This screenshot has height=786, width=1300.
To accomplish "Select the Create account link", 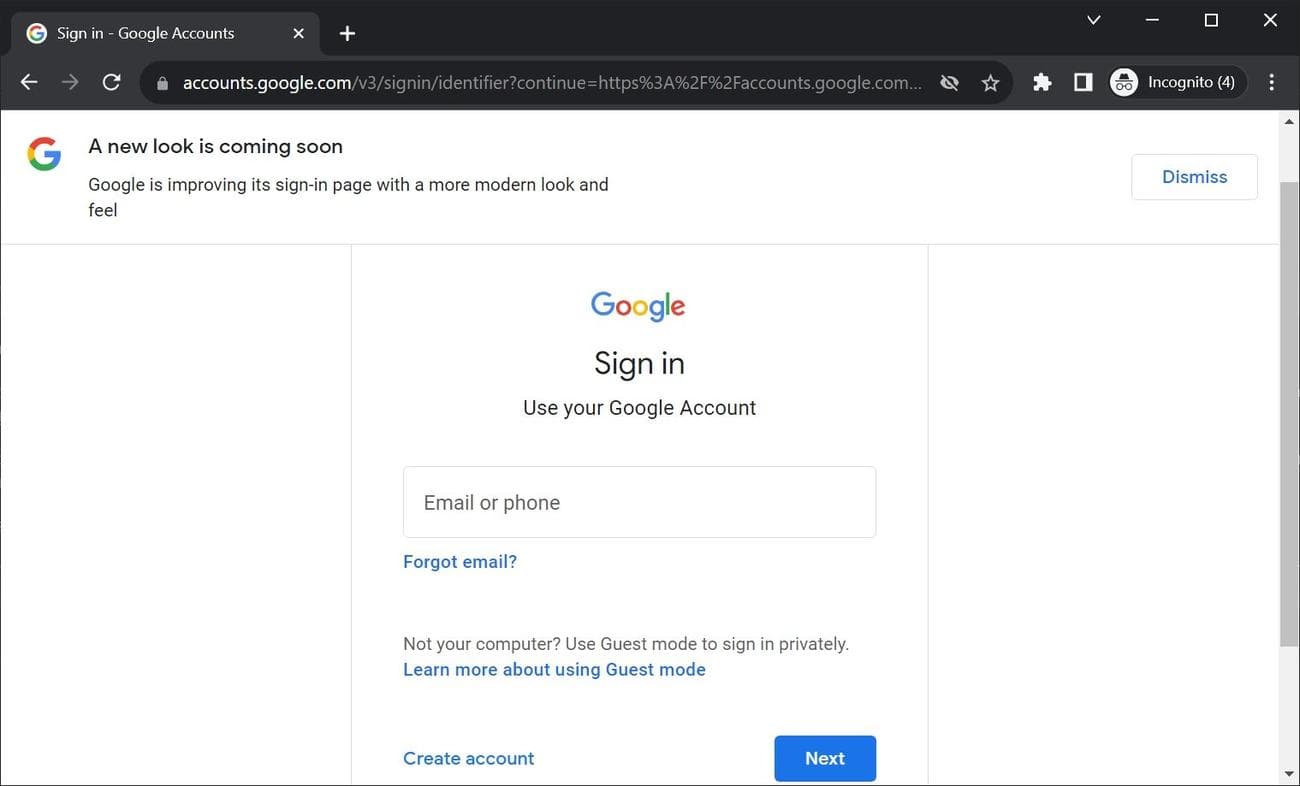I will click(468, 758).
